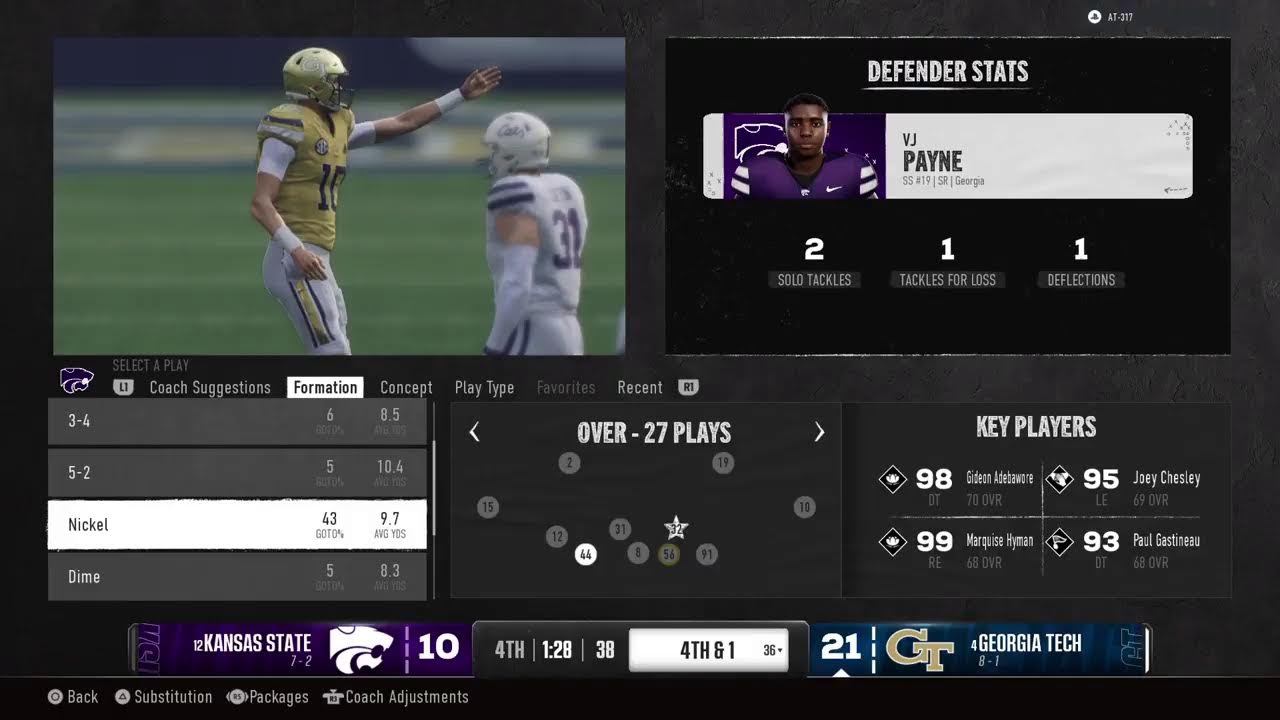Click Marquise Hyman player name

[999, 540]
